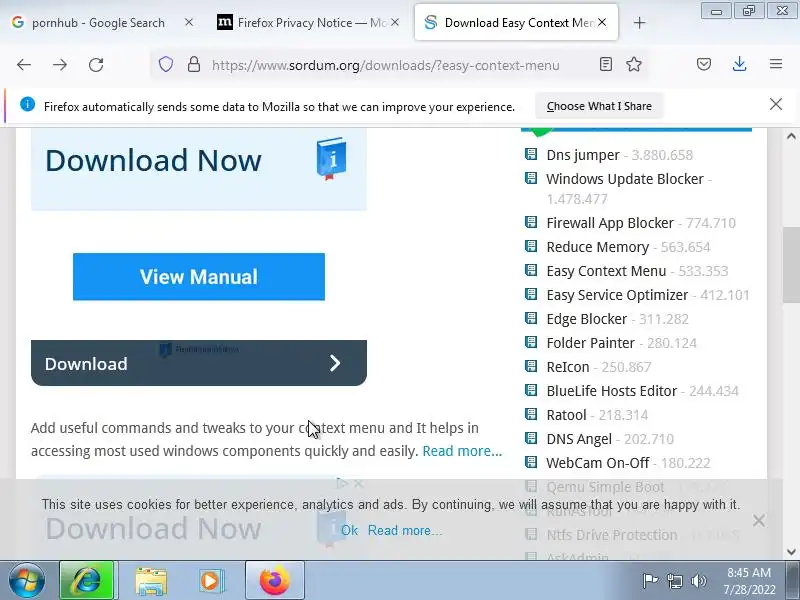The image size is (800, 600).
Task: Open the Firefox downloads panel
Action: coord(739,64)
